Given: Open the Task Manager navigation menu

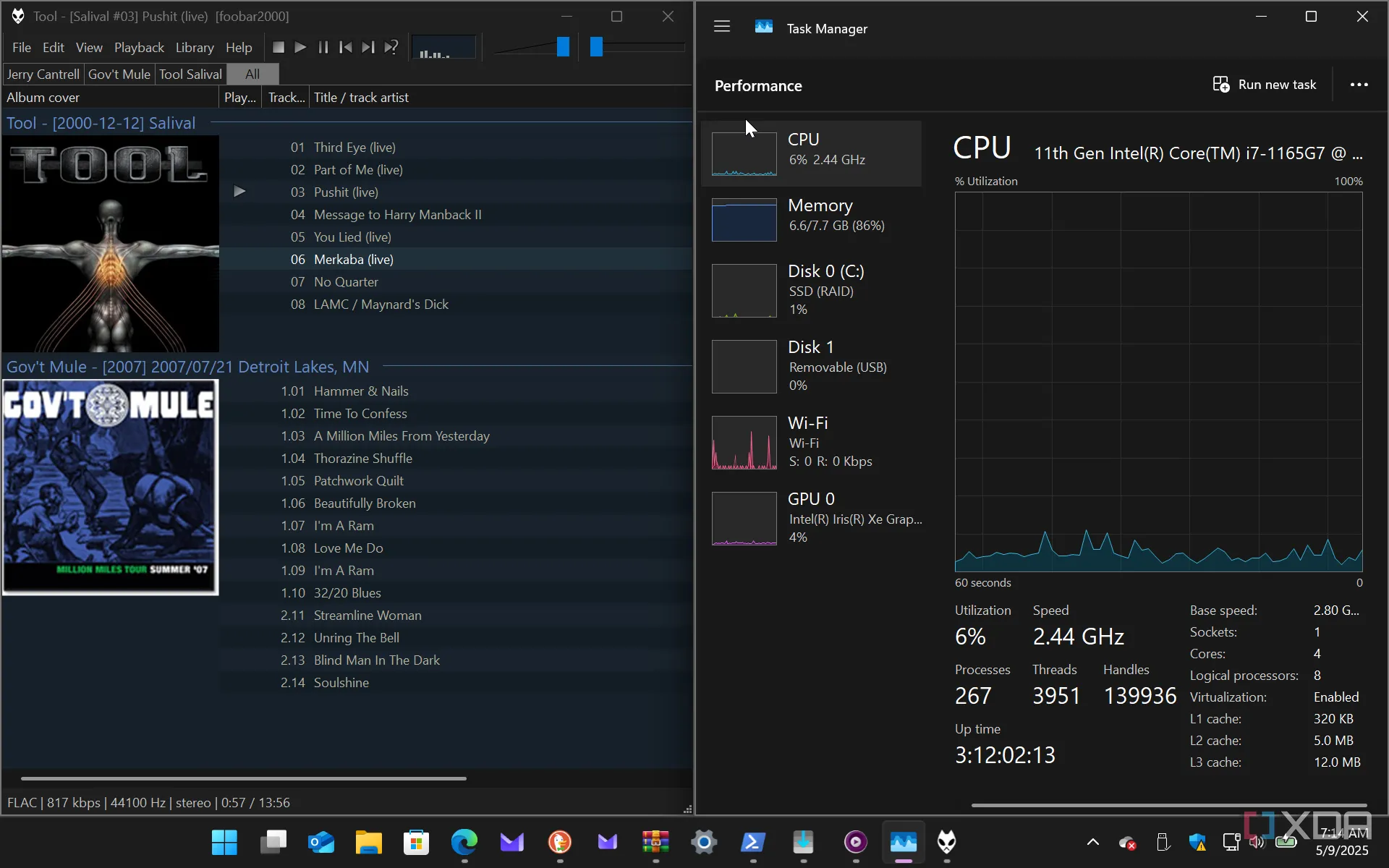Looking at the screenshot, I should [x=721, y=26].
